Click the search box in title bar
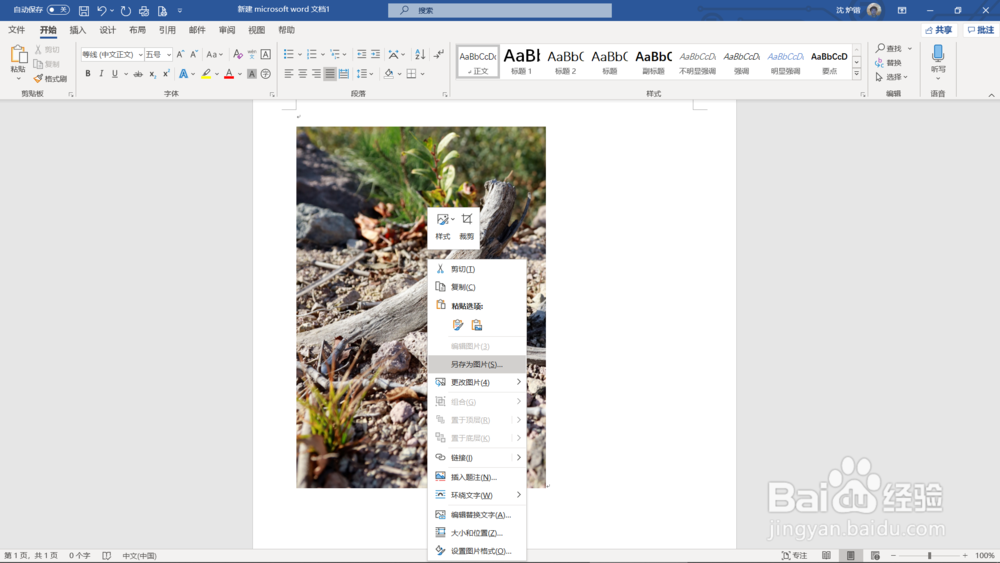Viewport: 1000px width, 563px height. (500, 10)
